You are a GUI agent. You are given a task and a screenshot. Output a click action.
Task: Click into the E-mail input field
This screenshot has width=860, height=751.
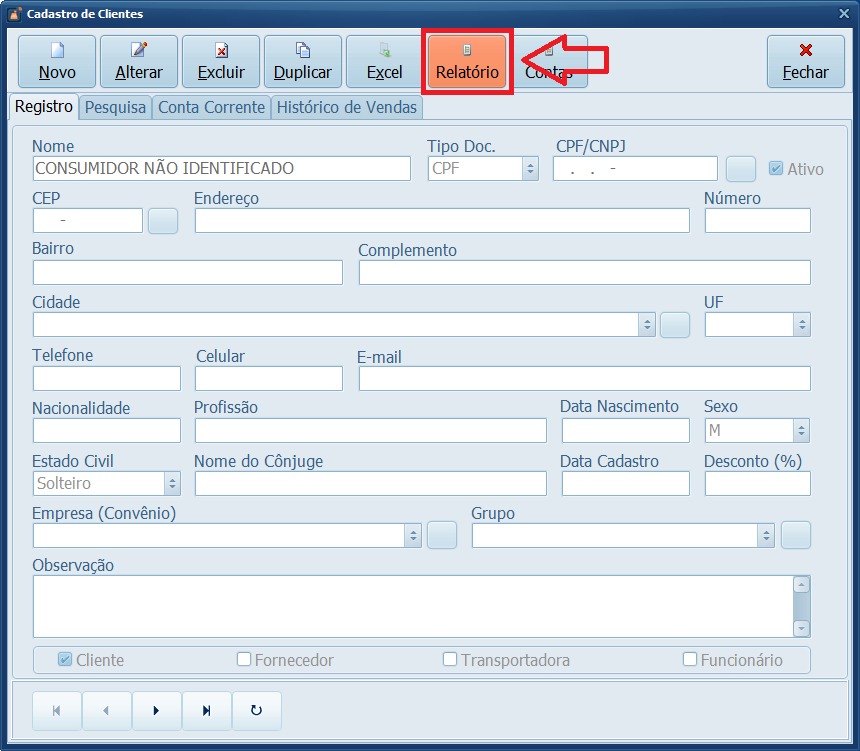click(584, 378)
